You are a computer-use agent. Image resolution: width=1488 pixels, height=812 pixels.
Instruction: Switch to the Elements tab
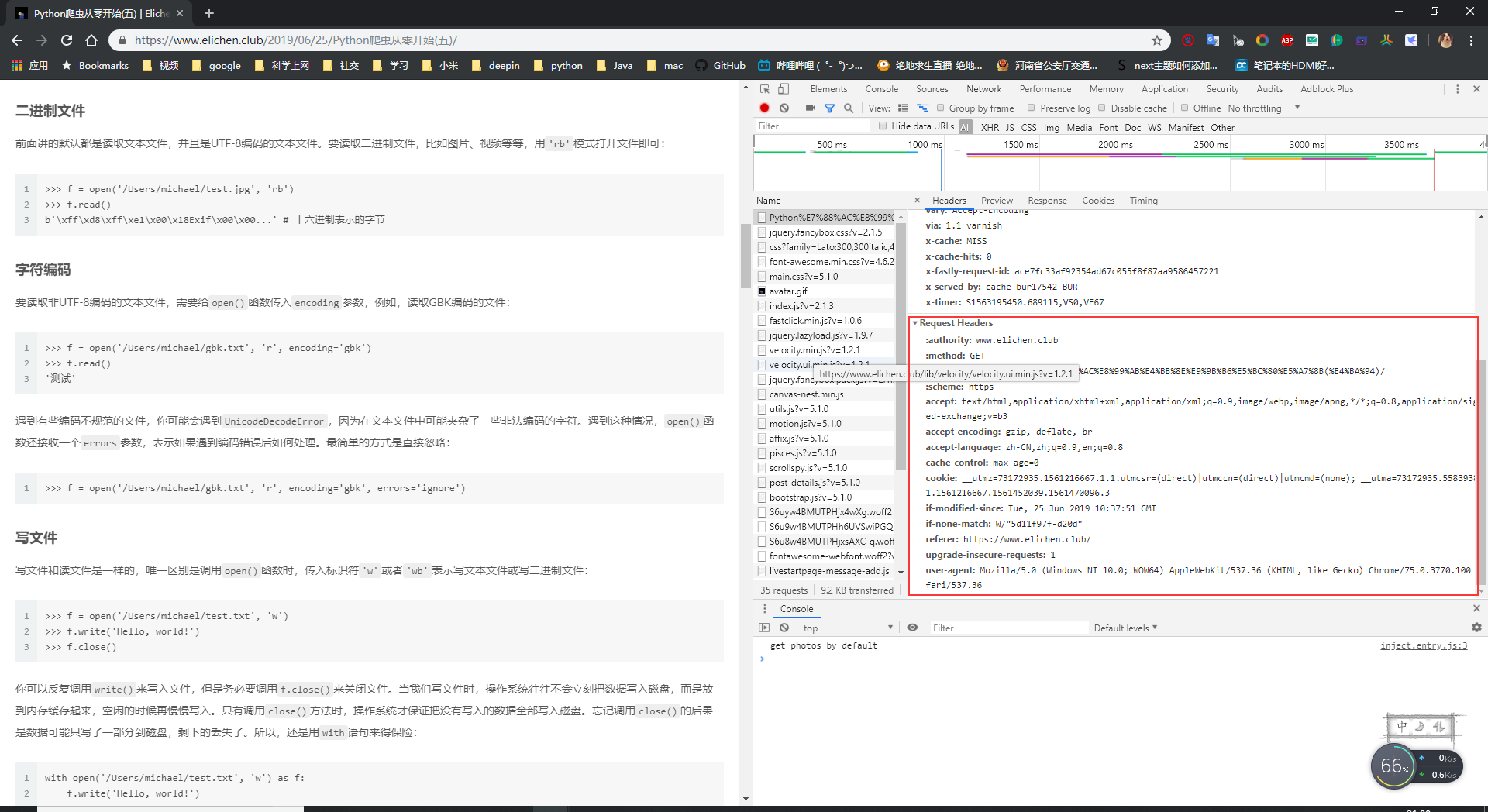828,89
